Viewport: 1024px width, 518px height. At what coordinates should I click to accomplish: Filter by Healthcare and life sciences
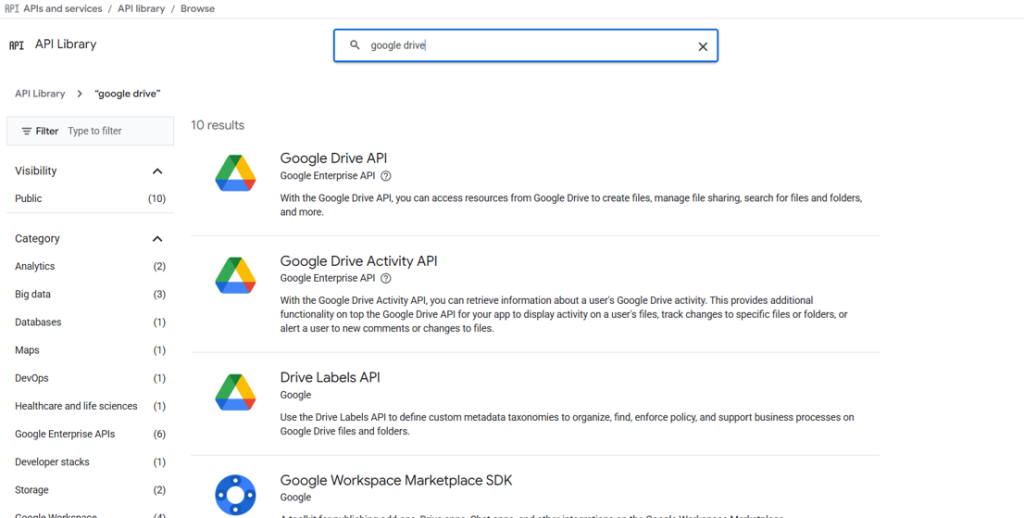tap(76, 407)
